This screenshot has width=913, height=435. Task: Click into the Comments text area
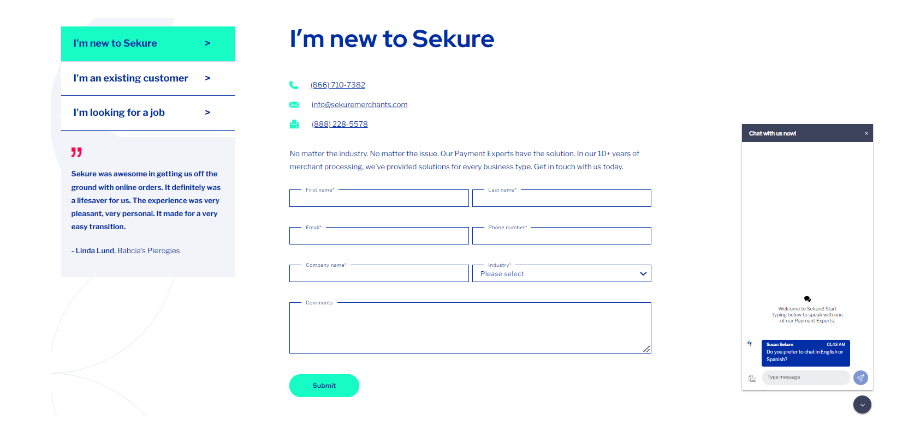click(470, 328)
